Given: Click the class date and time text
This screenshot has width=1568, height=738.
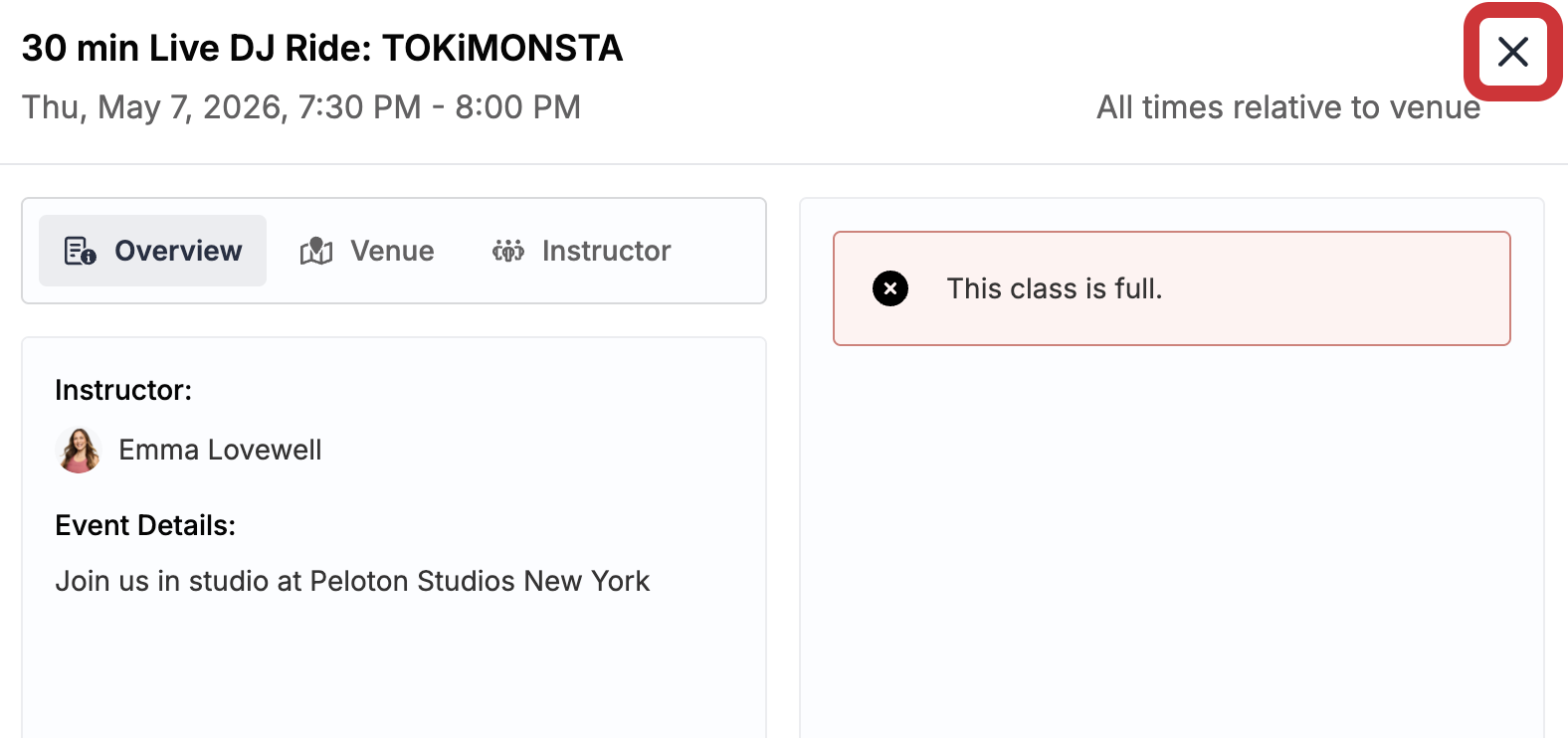Looking at the screenshot, I should coord(301,106).
